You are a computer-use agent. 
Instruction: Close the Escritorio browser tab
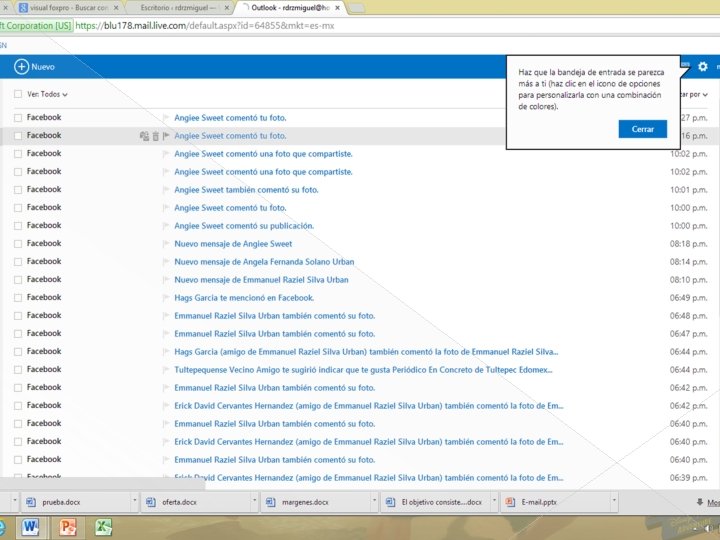pos(226,8)
